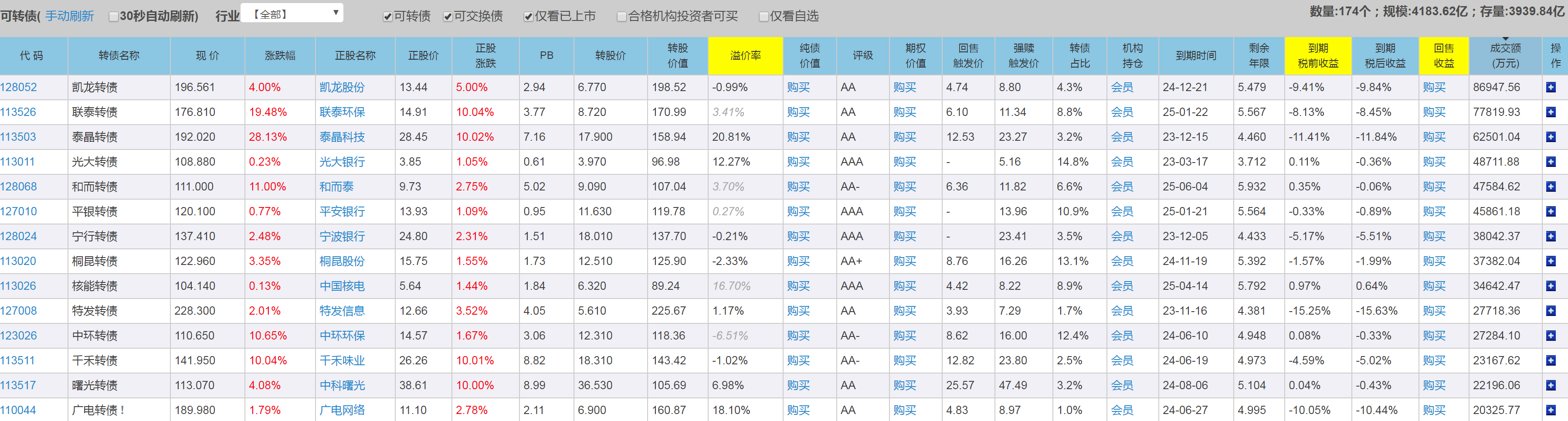The width and height of the screenshot is (1568, 421).
Task: Select the premium value 20.81%
Action: point(731,137)
